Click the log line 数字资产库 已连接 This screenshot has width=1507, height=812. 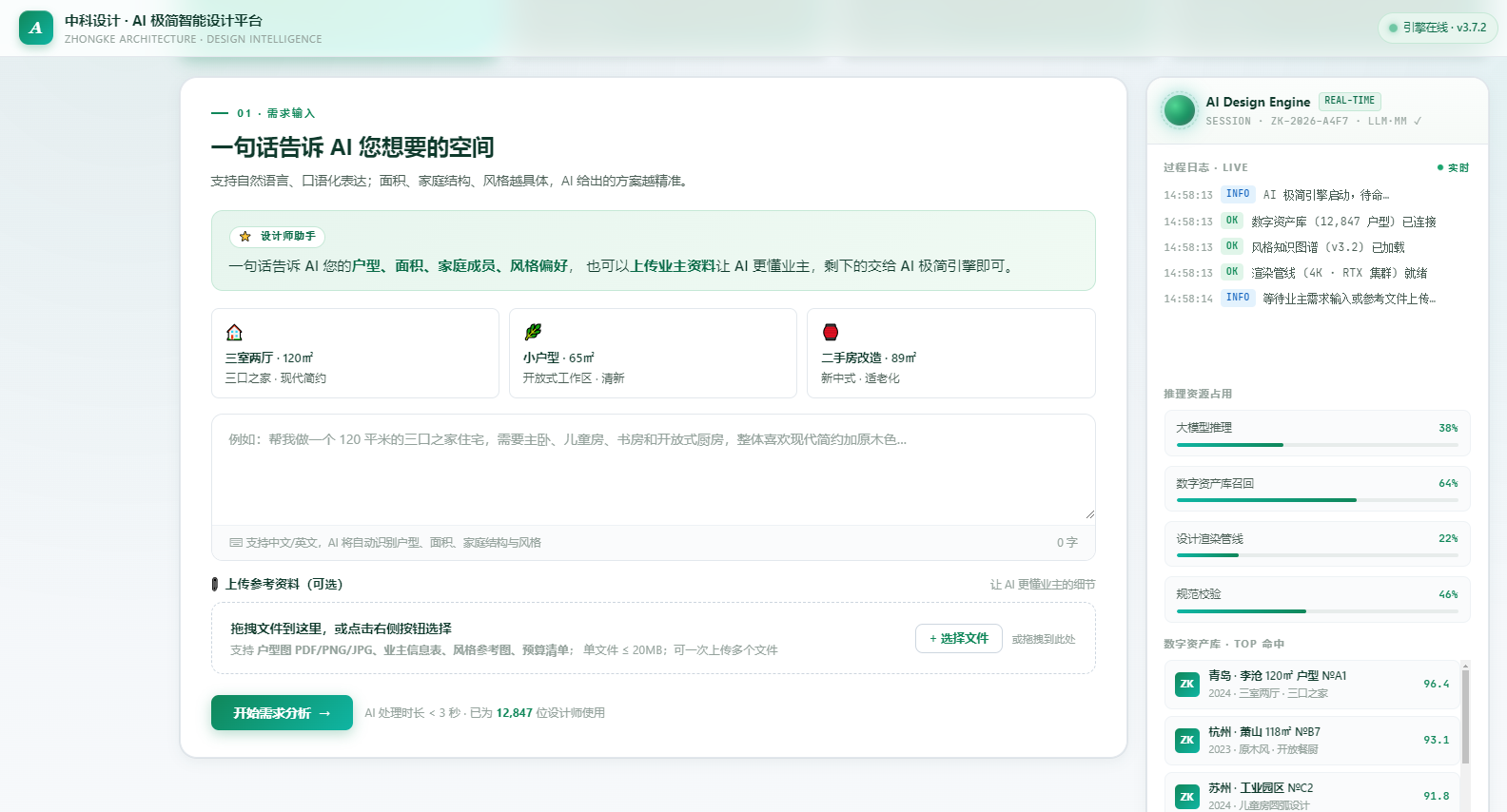1317,222
